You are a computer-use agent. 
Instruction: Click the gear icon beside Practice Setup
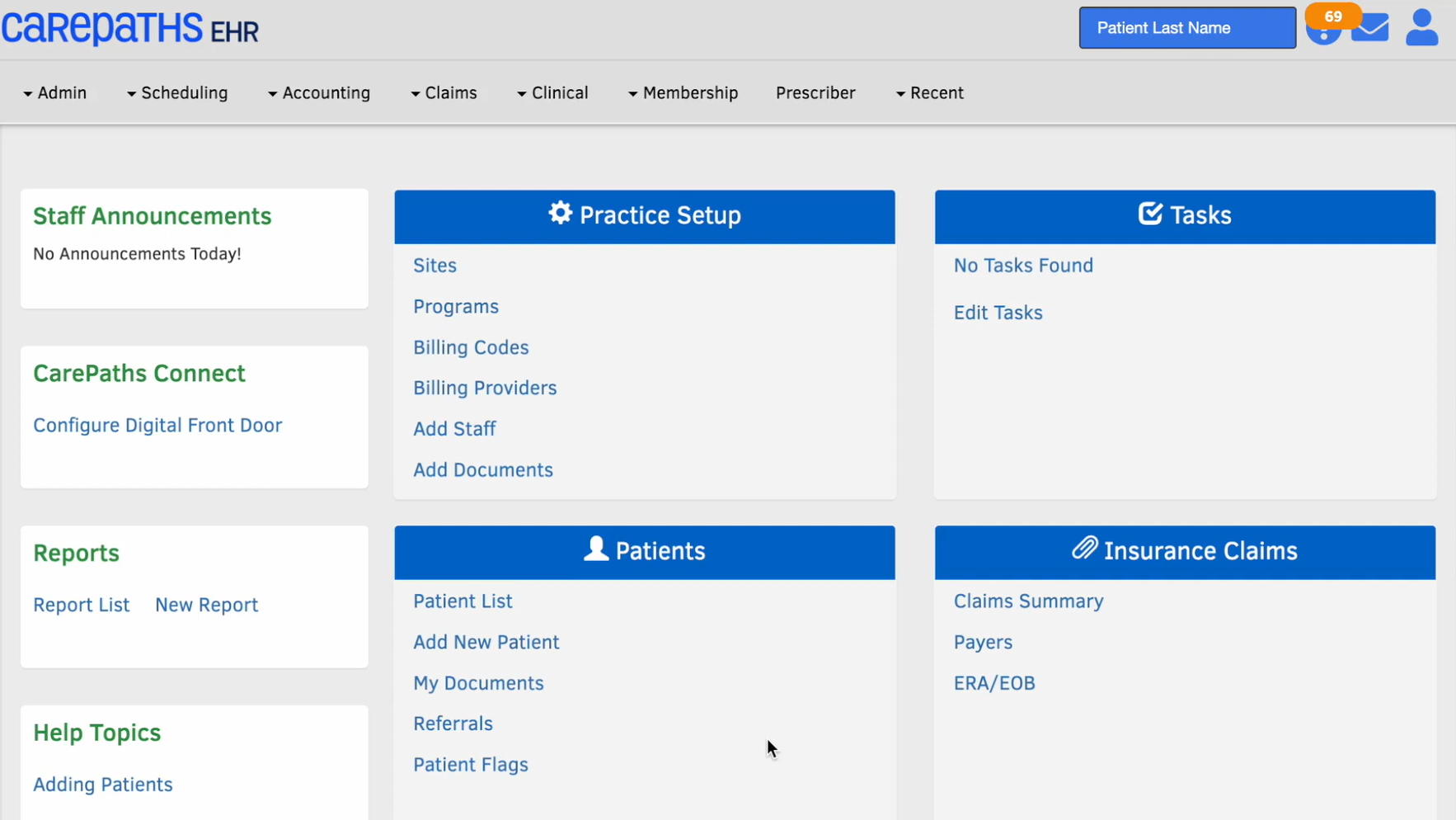[561, 214]
